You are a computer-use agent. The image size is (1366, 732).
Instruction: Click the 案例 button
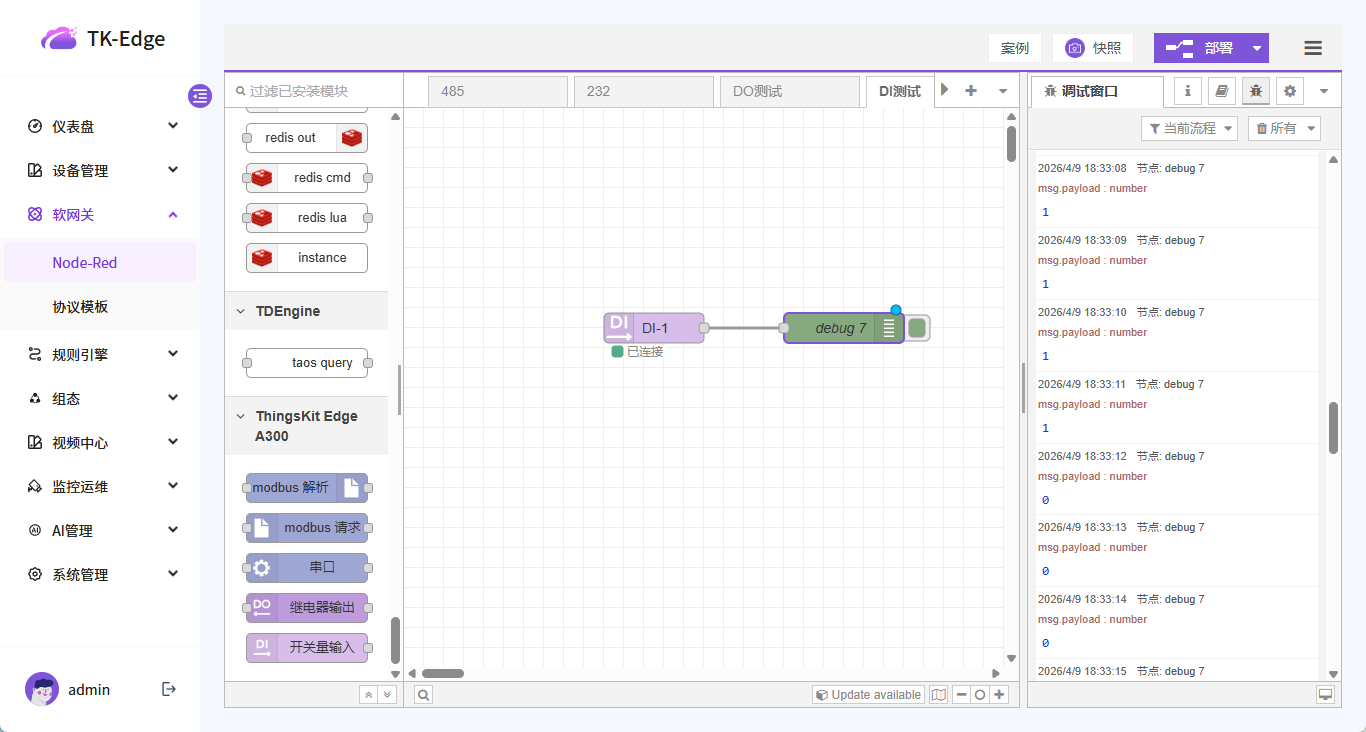[x=1015, y=48]
